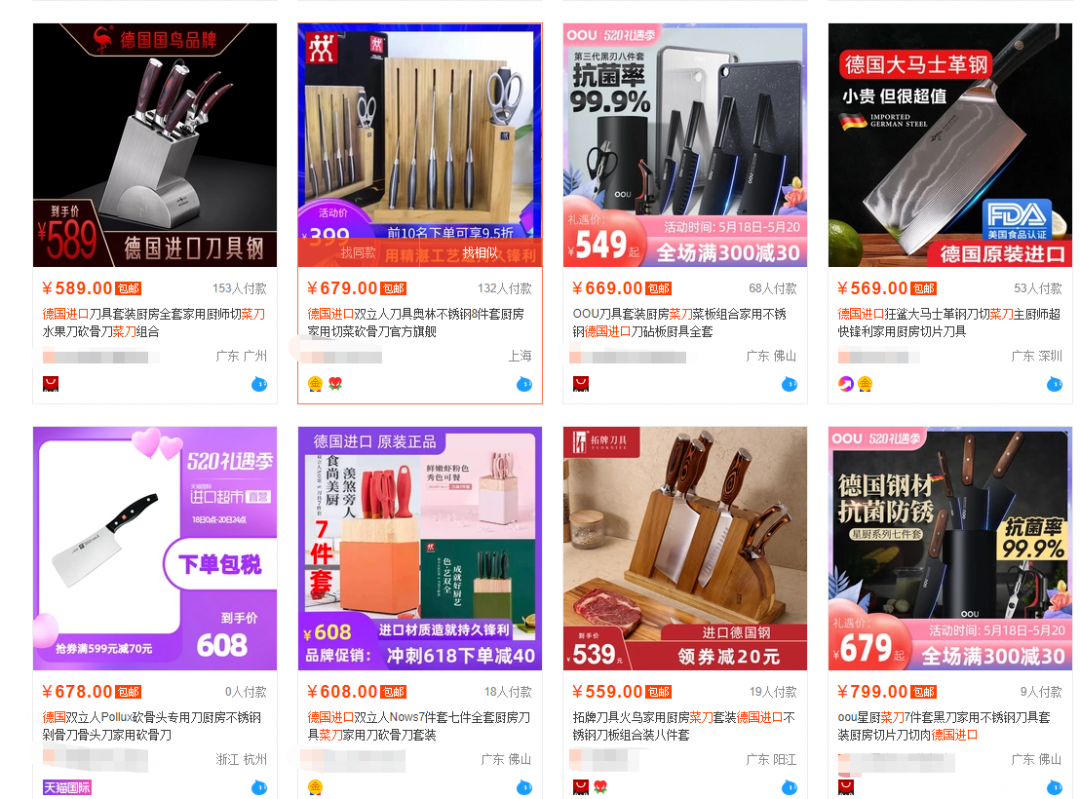Click the heart icon under ¥559.00 拓牌 listing
This screenshot has height=799, width=1080.
coord(601,787)
